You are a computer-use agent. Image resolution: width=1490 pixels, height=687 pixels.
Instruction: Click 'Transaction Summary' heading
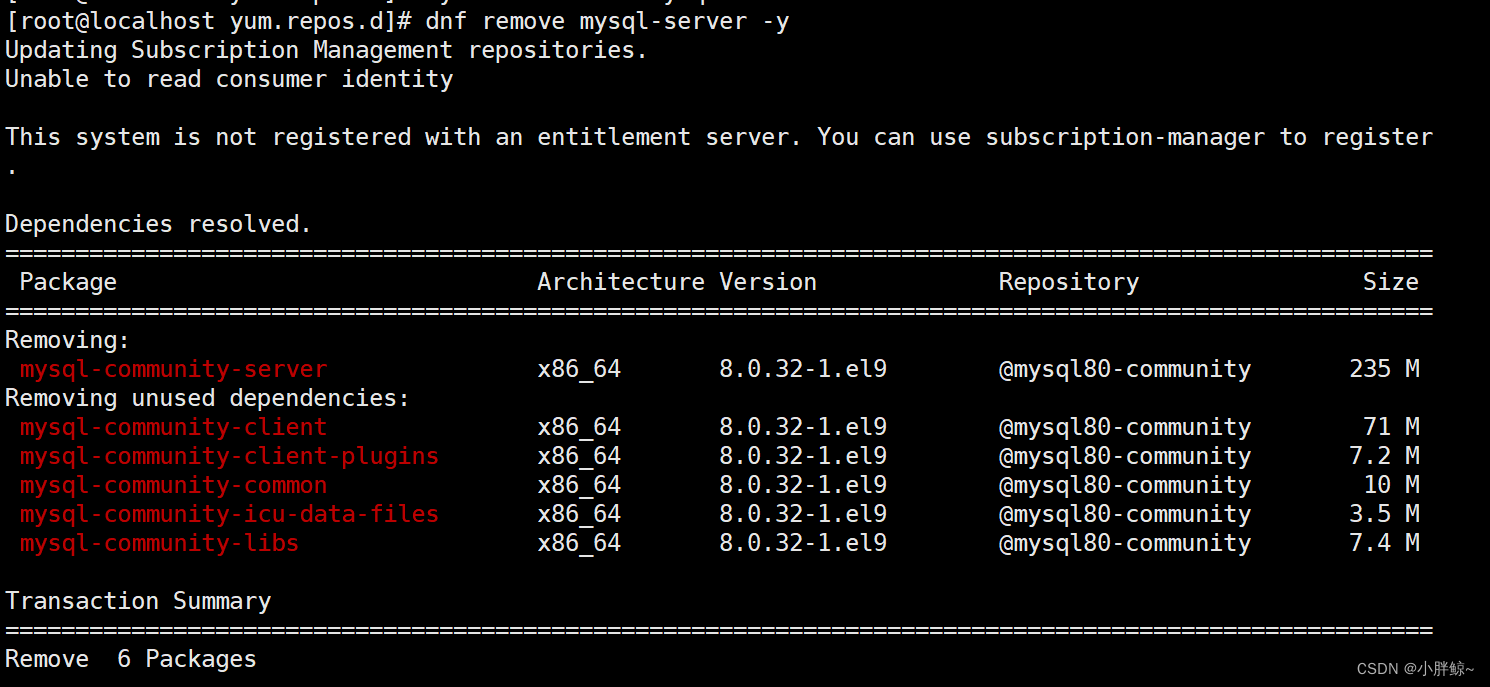pos(138,601)
